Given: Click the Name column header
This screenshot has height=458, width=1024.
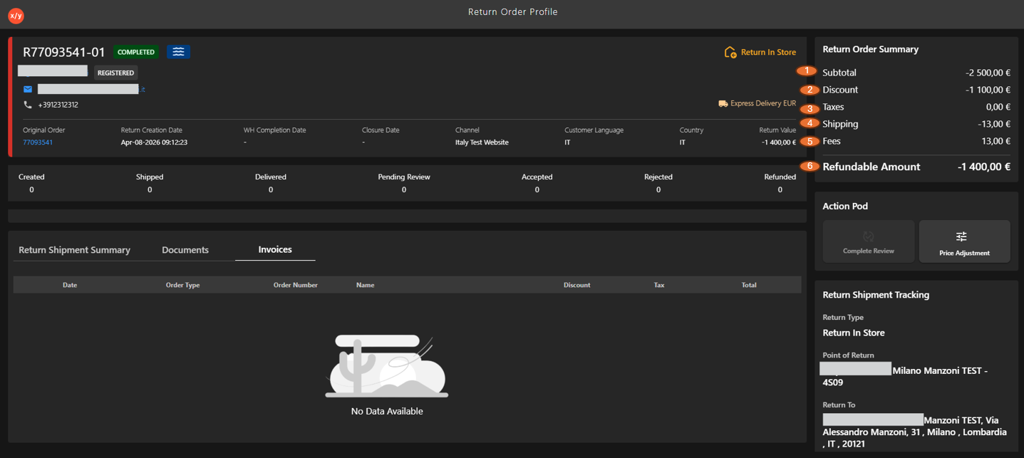Looking at the screenshot, I should (x=365, y=285).
